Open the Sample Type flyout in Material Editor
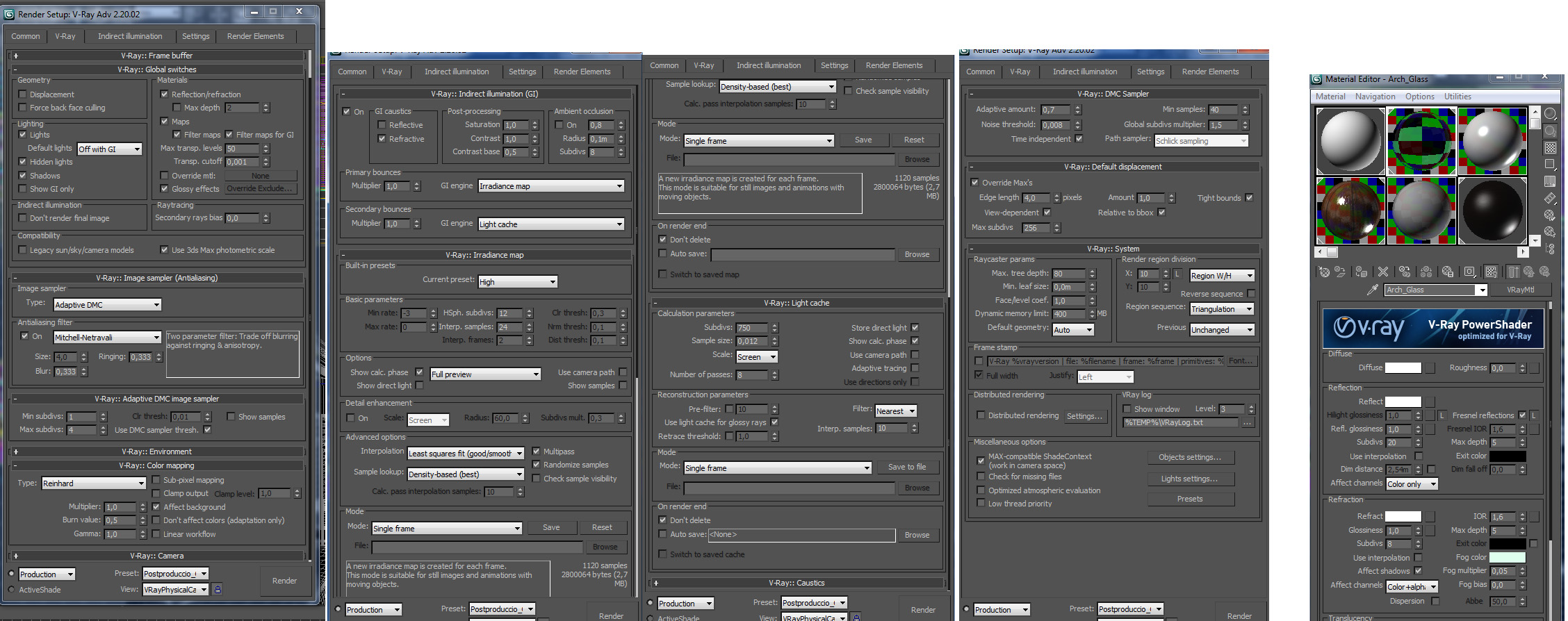Viewport: 1568px width, 621px height. pos(1550,114)
